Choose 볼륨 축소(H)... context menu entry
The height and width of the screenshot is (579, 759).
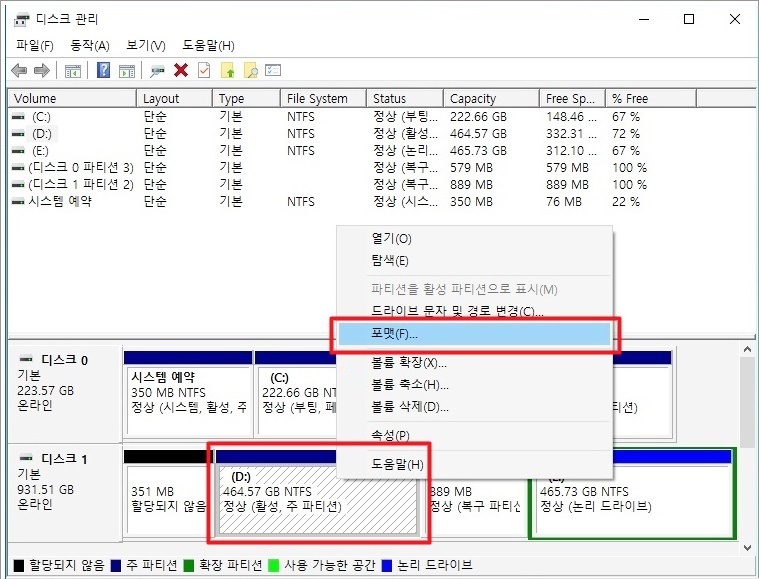(x=474, y=385)
